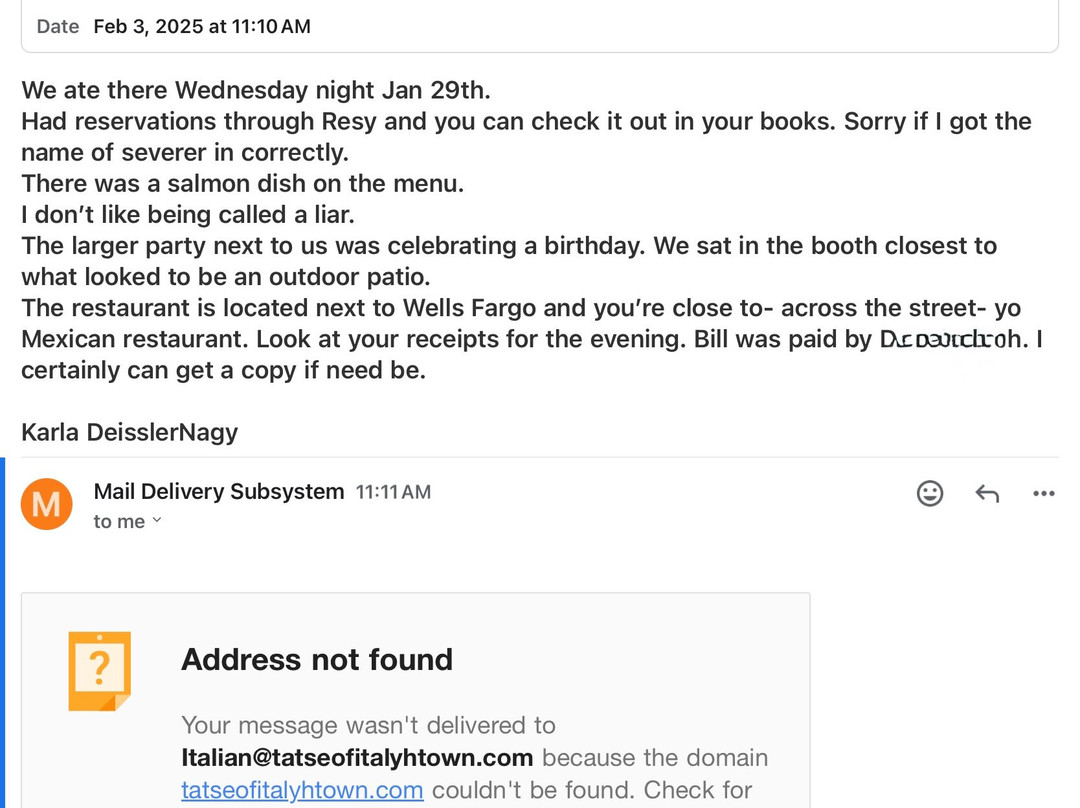Open the three-dot more options menu
Viewport: 1080px width, 808px height.
point(1043,493)
